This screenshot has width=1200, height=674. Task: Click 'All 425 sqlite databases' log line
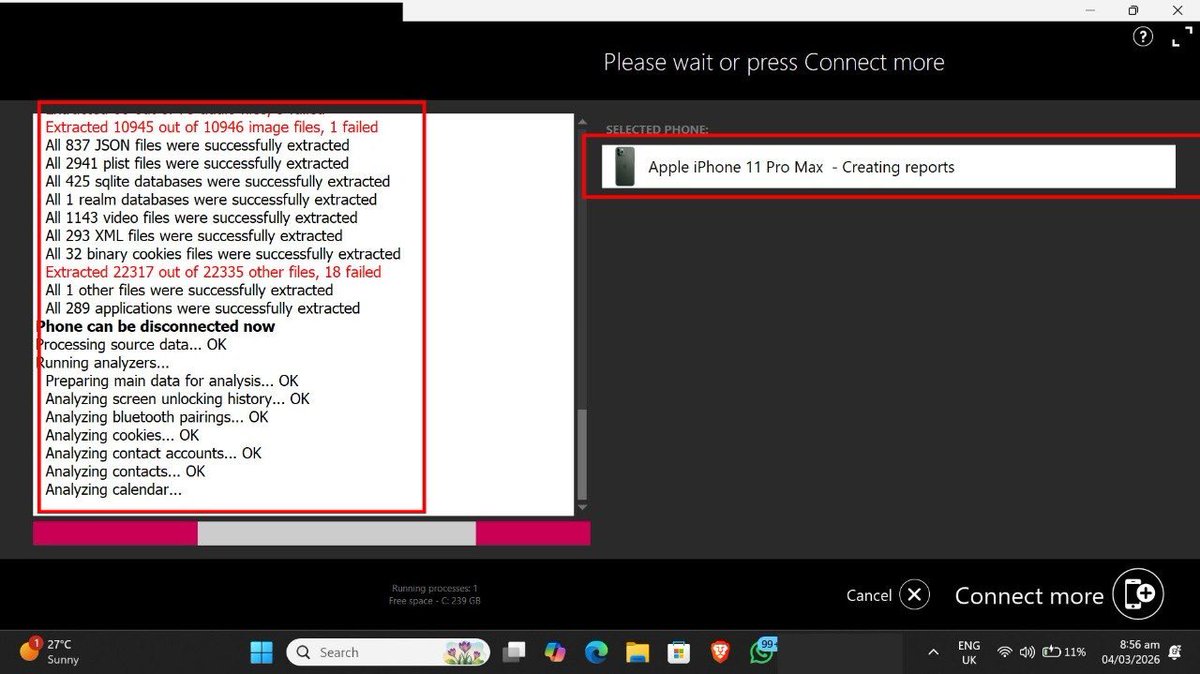point(217,181)
